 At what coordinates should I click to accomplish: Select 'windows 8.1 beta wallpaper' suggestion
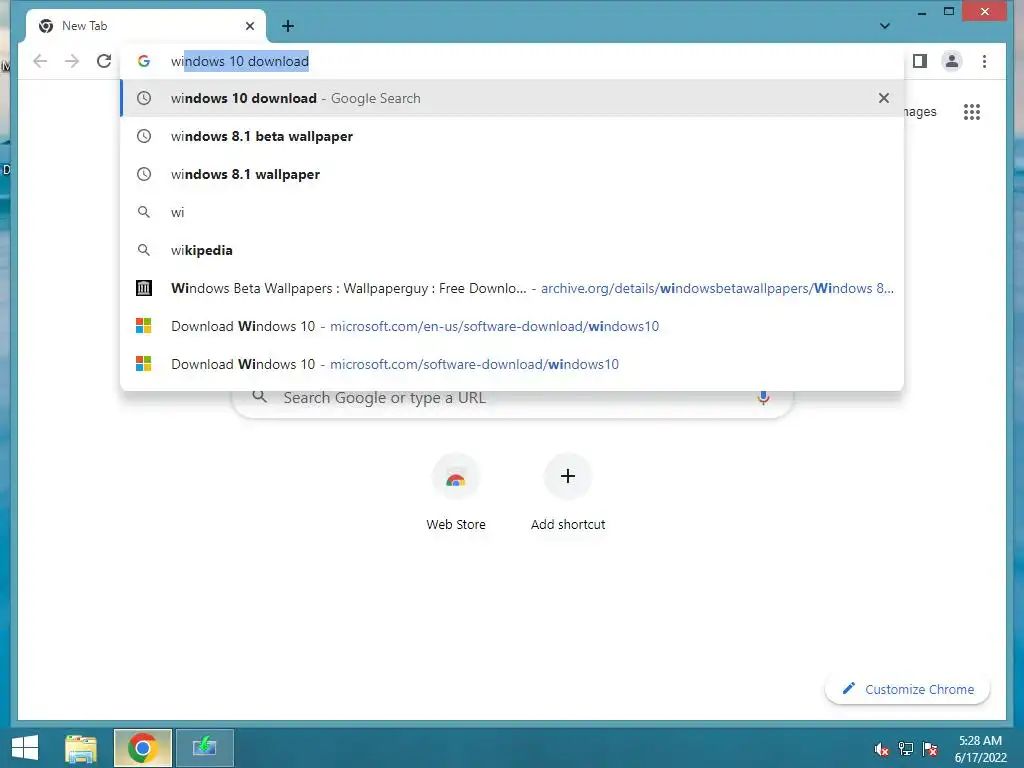point(513,136)
